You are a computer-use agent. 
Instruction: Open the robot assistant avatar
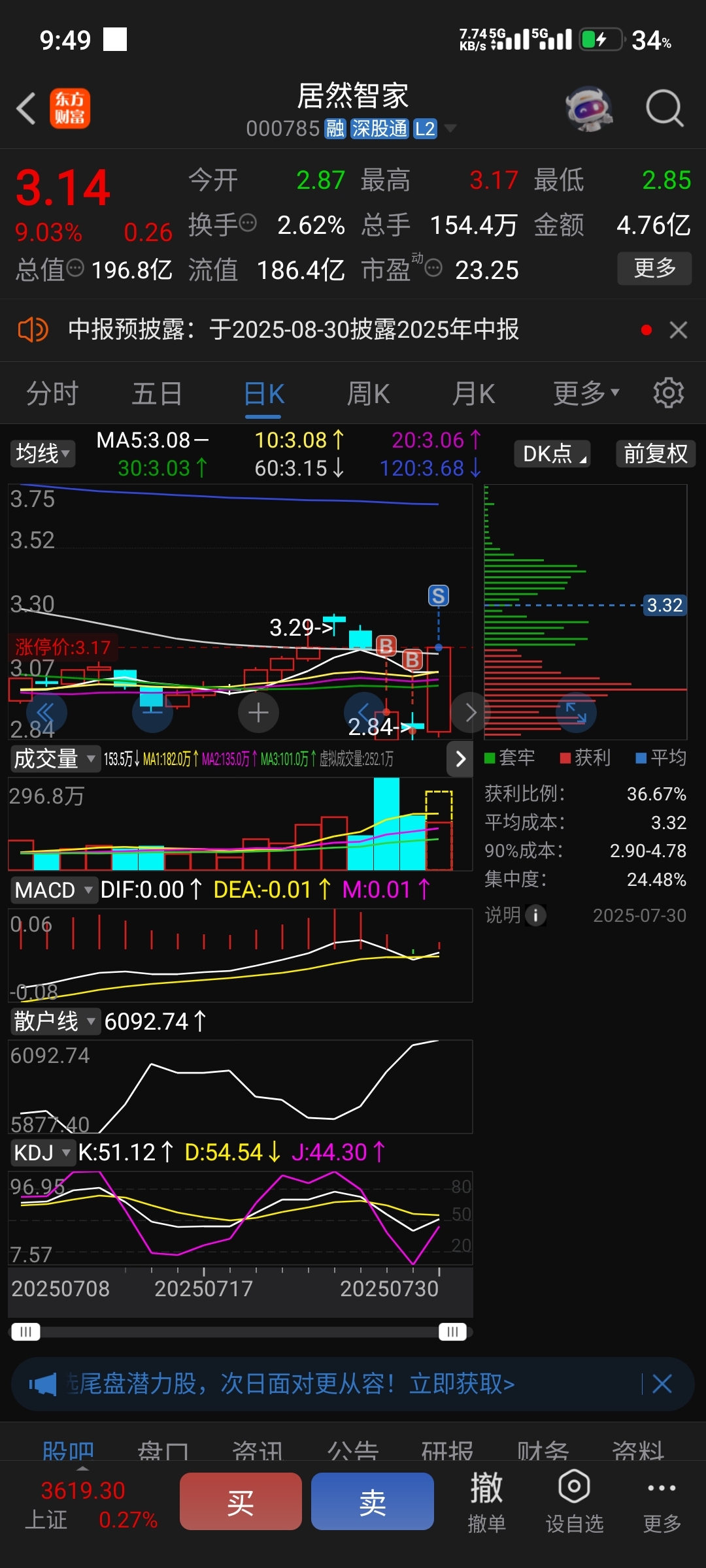(x=589, y=108)
